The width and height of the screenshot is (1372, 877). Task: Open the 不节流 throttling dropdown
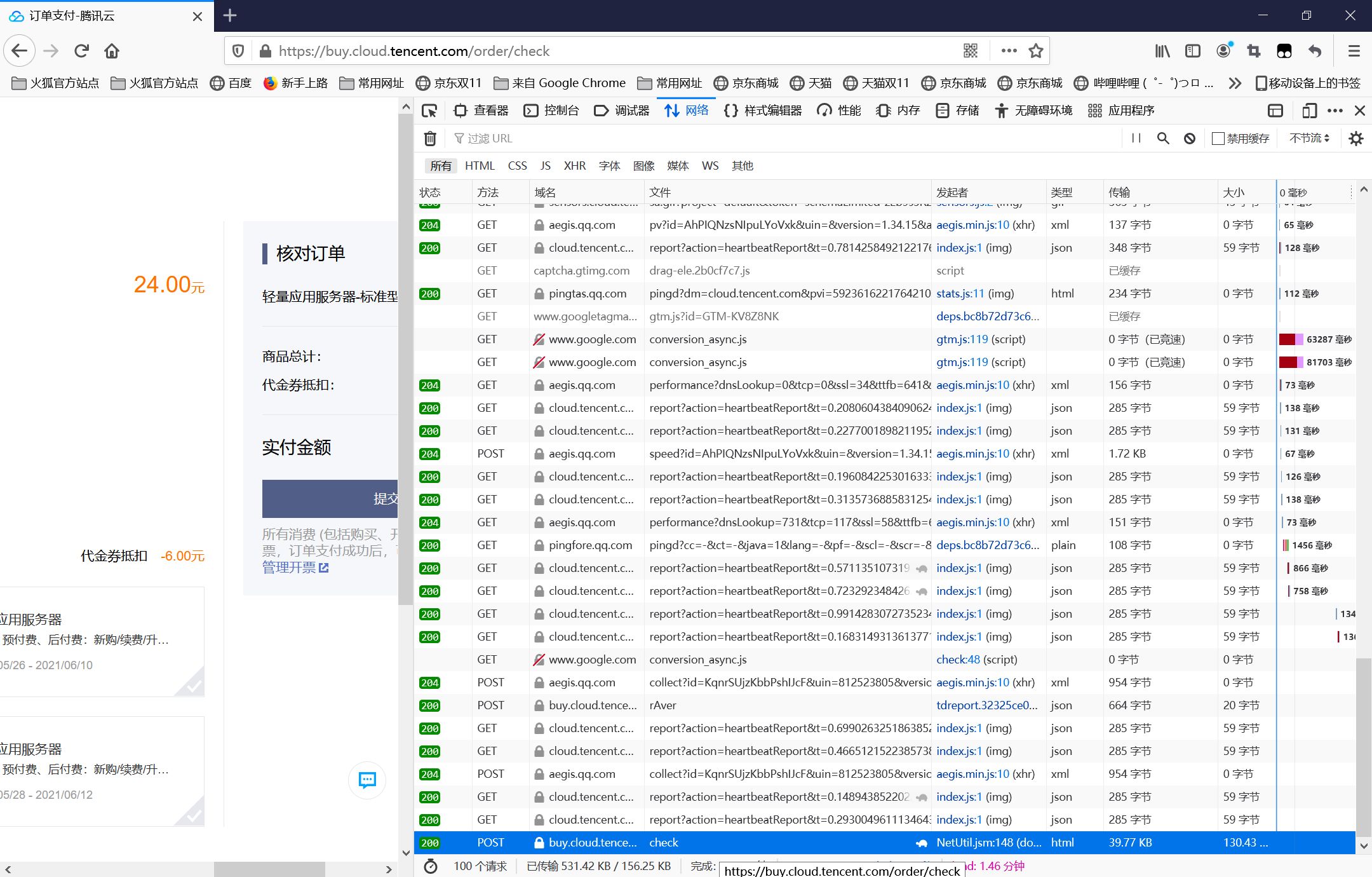(x=1309, y=138)
